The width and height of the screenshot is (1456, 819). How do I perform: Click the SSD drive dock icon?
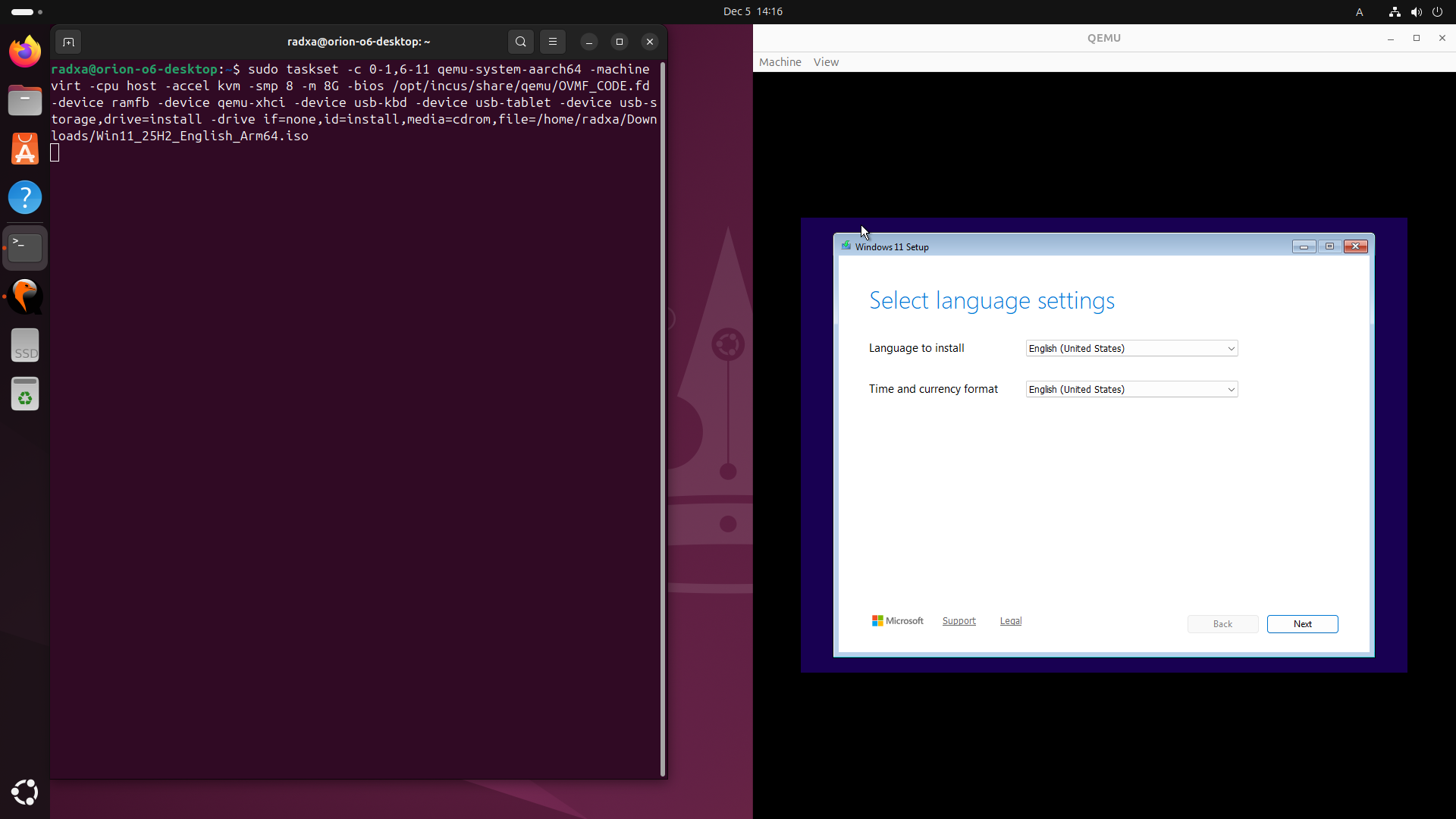25,346
